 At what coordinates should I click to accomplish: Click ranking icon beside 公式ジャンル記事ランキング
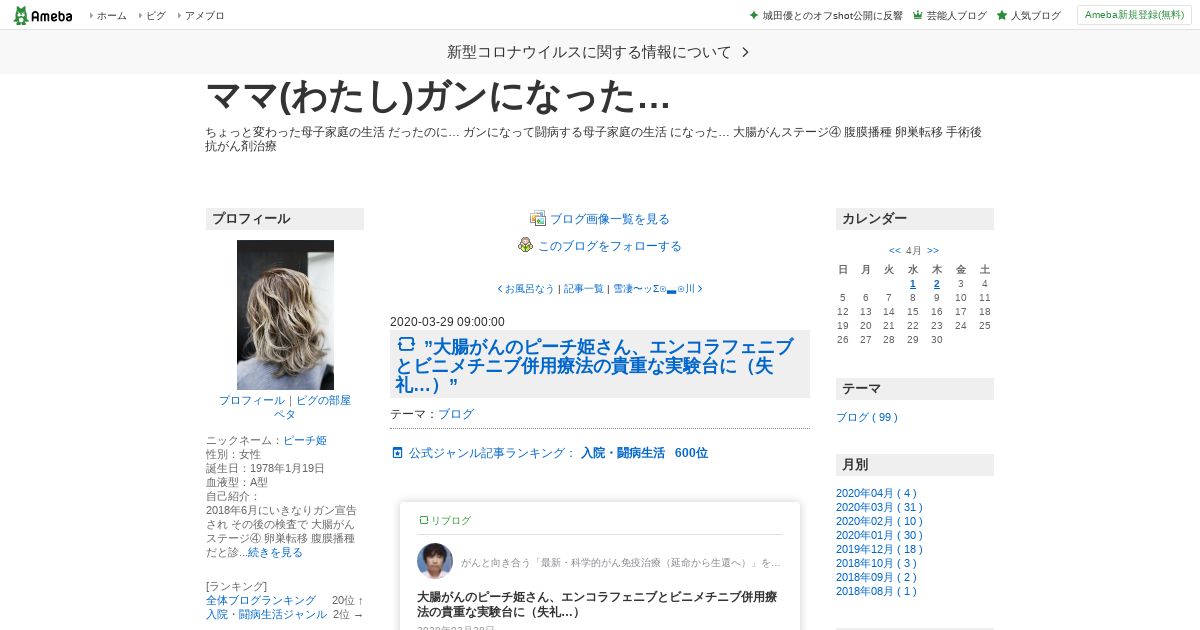397,453
